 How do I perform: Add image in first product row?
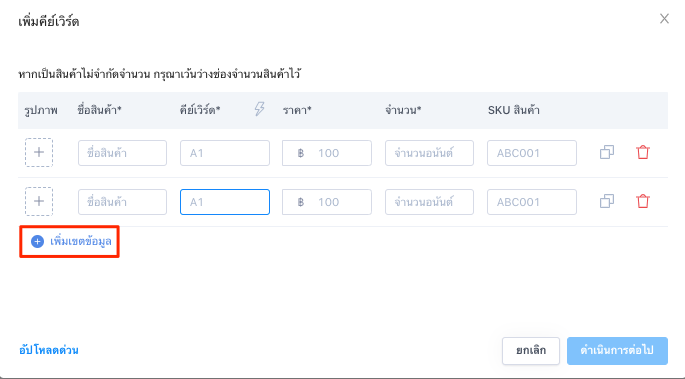39,152
